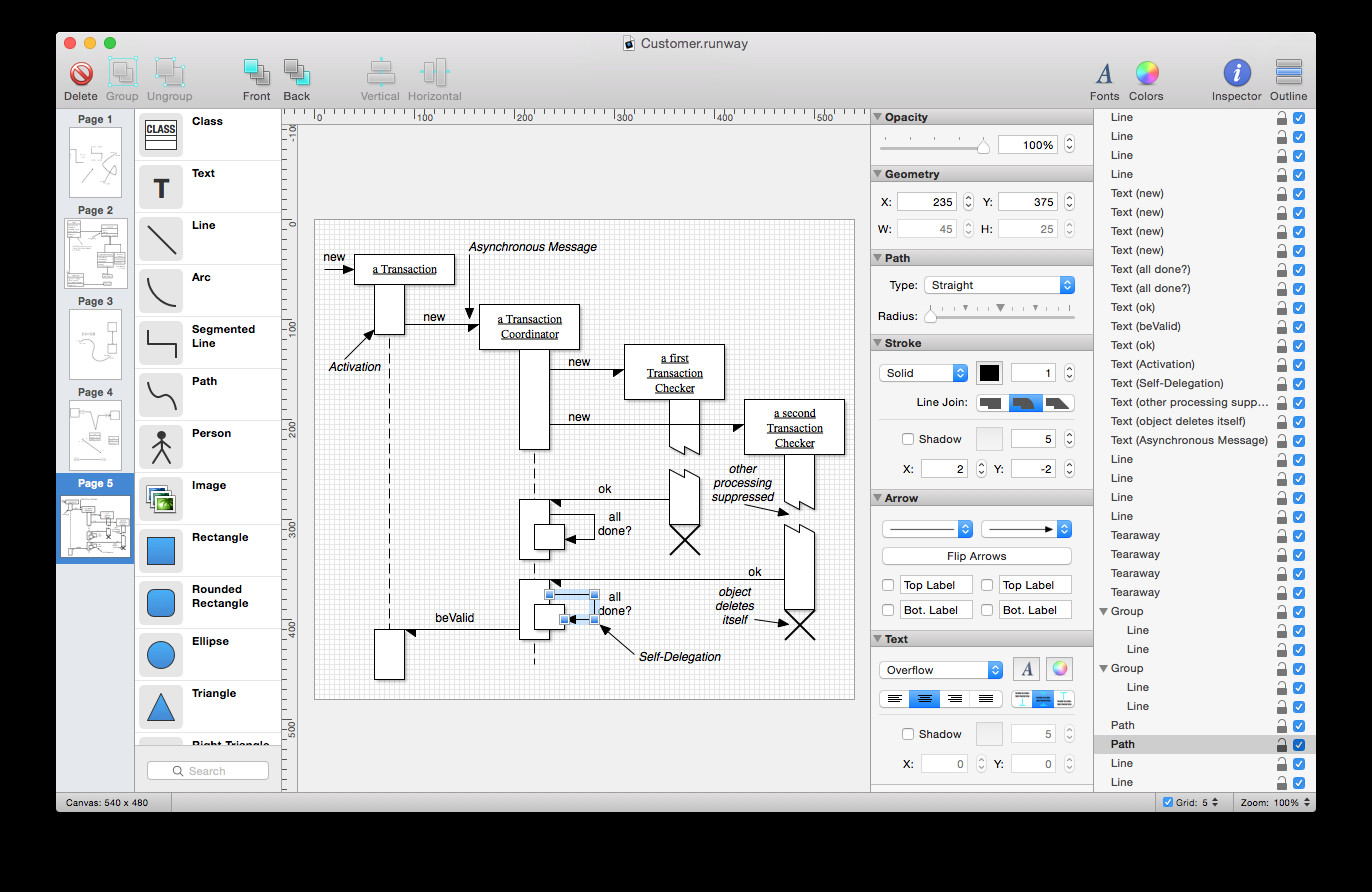Click the shape Search field

[x=208, y=771]
